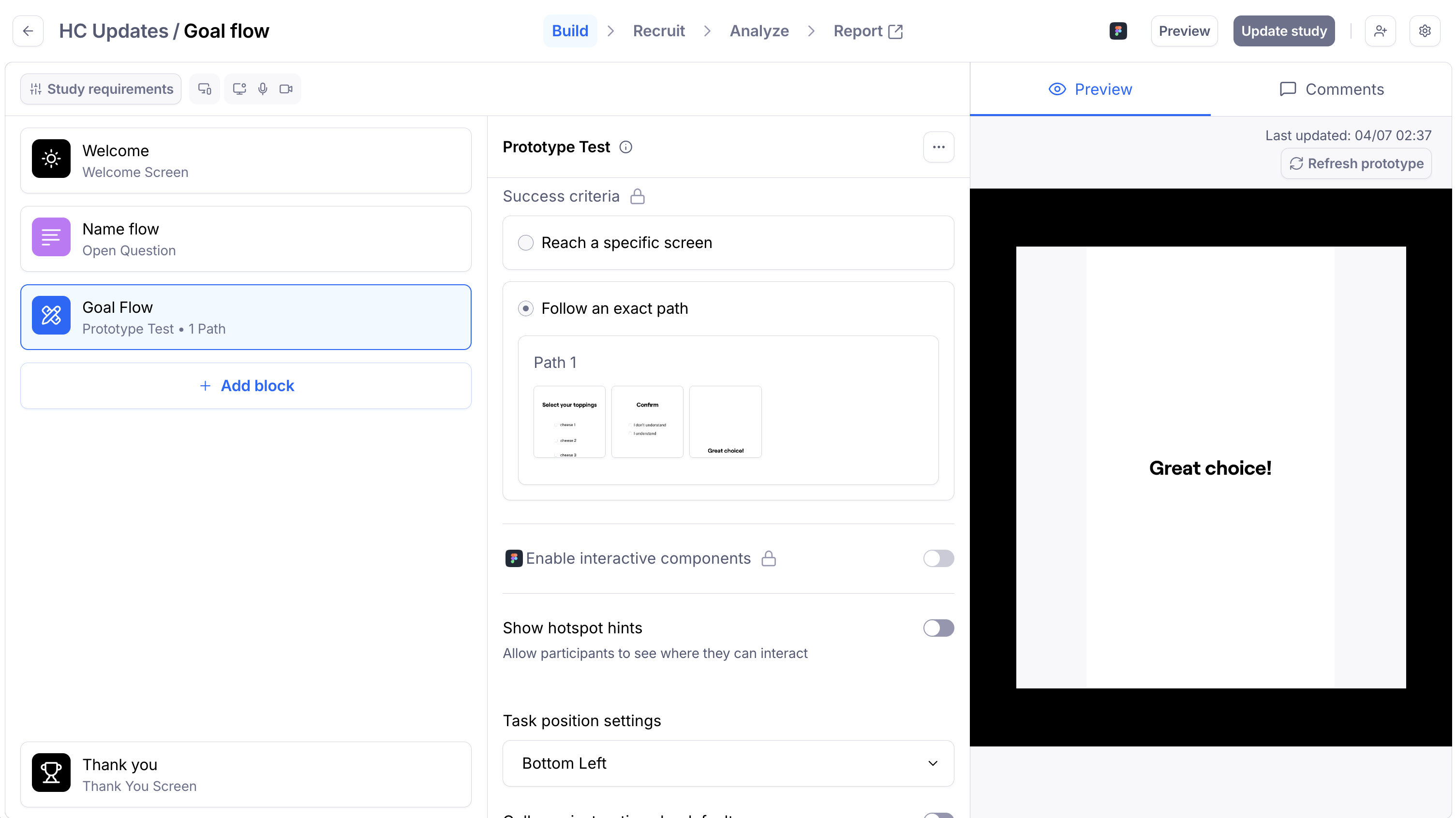Click the Prototype Test info icon
This screenshot has width=1456, height=818.
(x=626, y=147)
